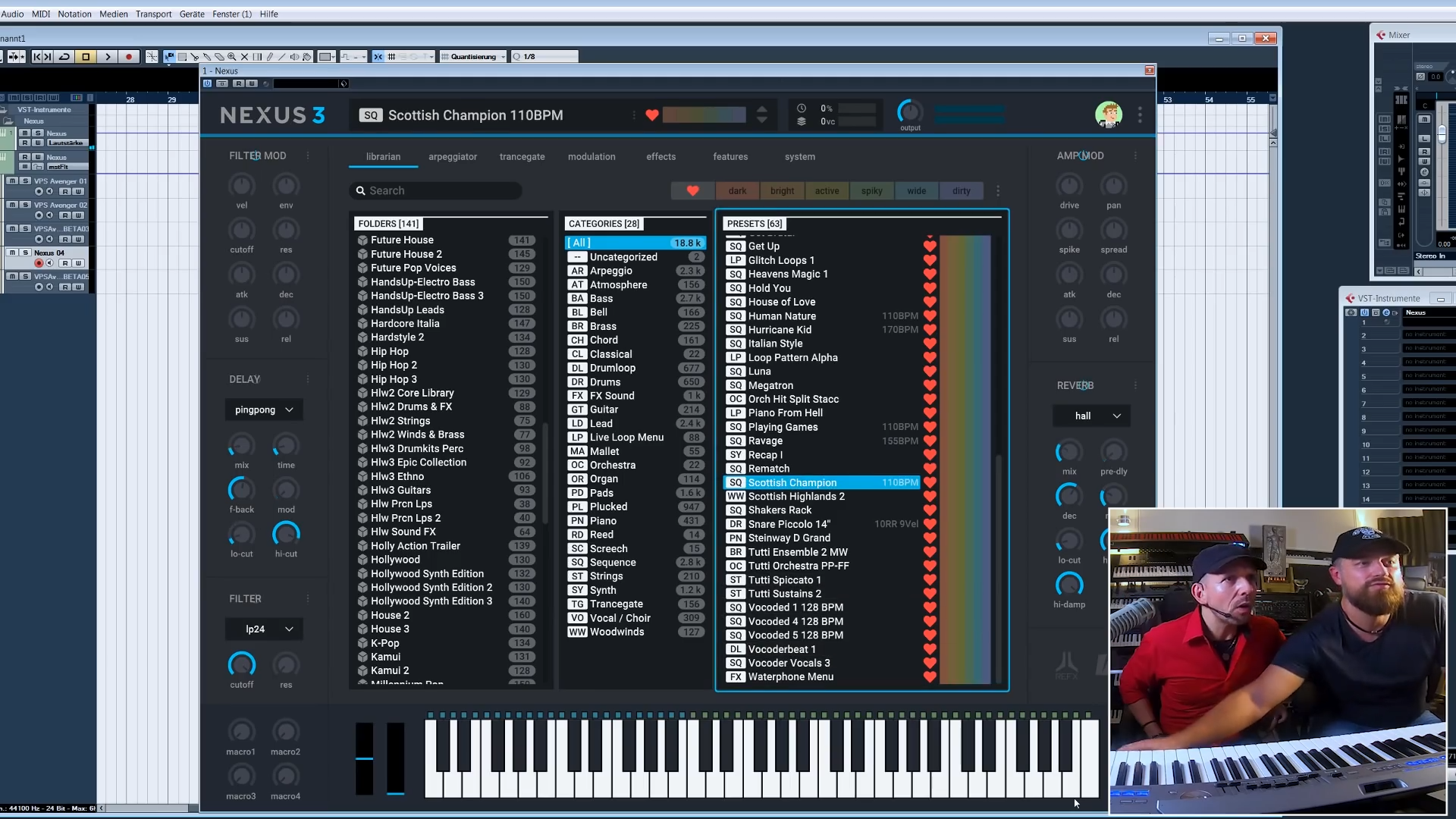Select the scissors split tool
The image size is (1456, 819).
coord(195,57)
